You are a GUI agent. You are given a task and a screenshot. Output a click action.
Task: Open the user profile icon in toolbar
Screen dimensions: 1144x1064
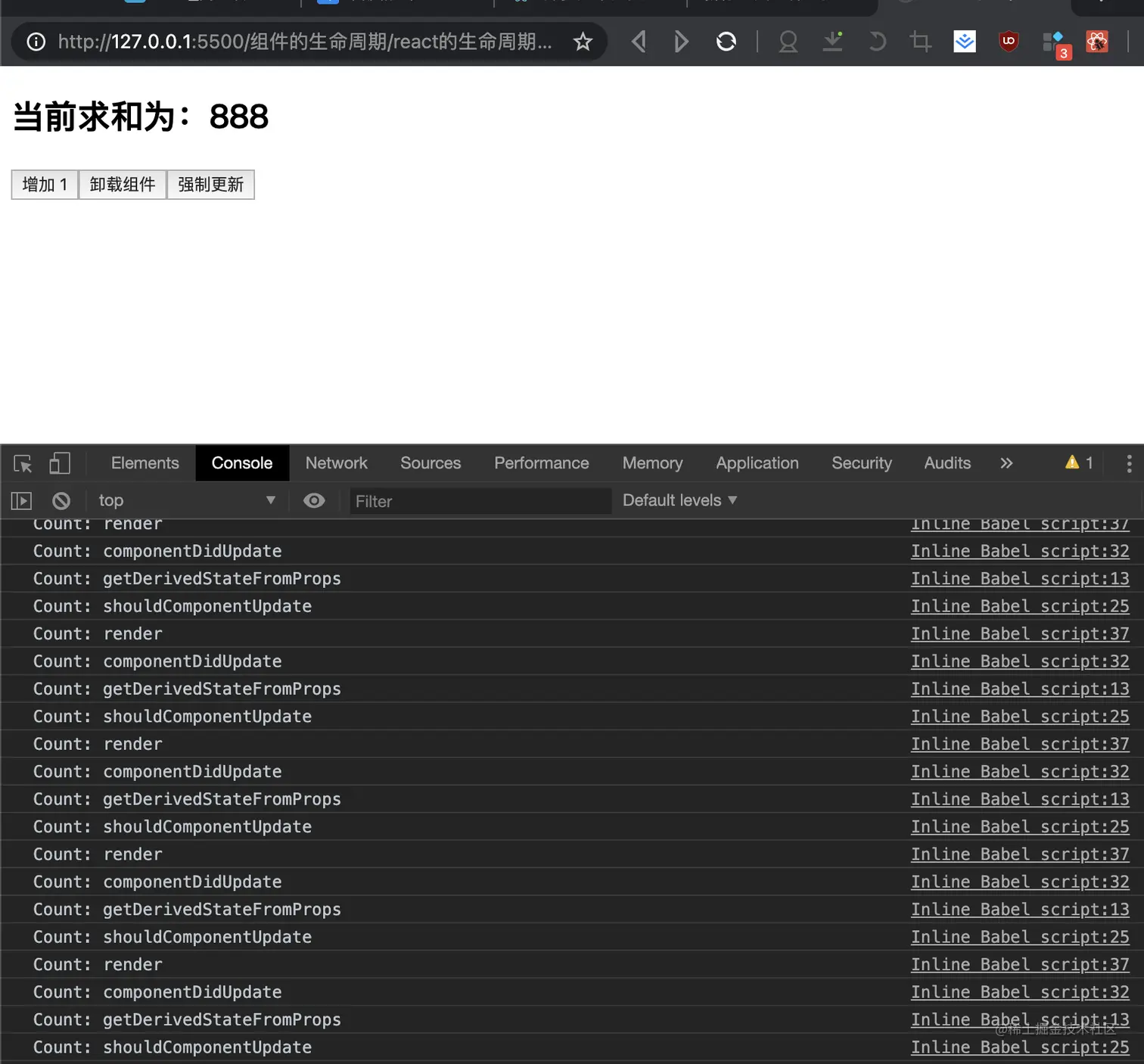coord(788,42)
